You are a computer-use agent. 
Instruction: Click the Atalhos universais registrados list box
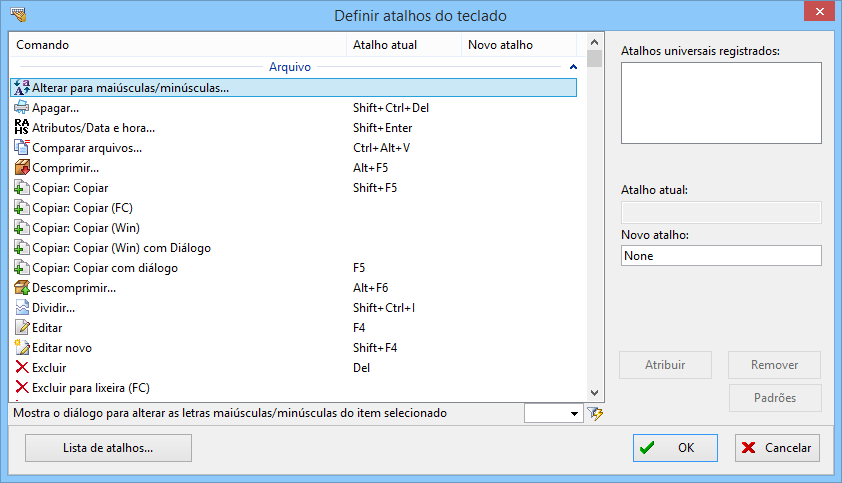pyautogui.click(x=721, y=103)
